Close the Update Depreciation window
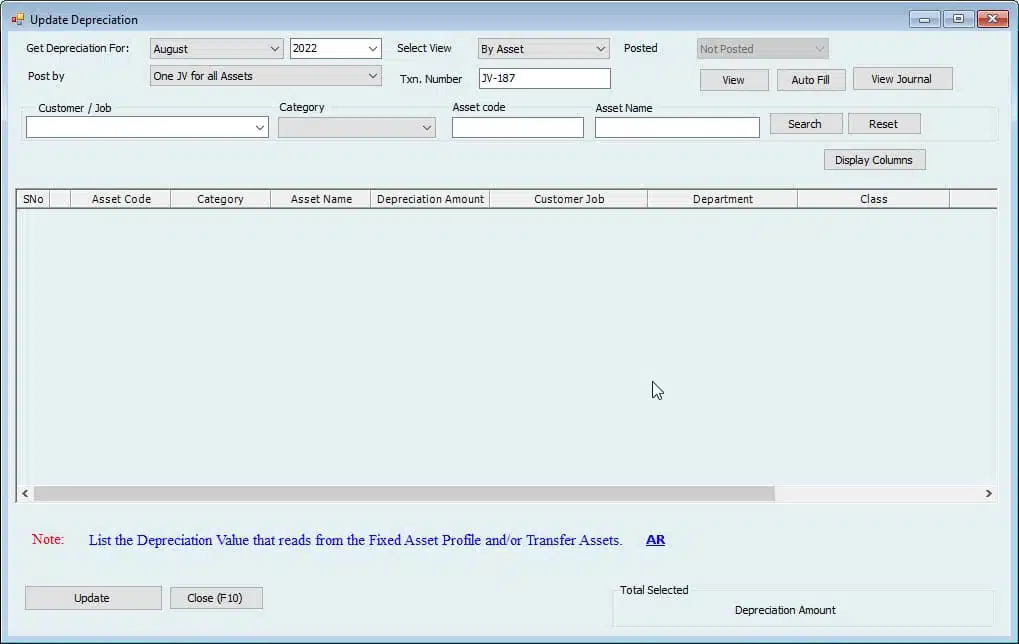The image size is (1019, 644). click(992, 19)
